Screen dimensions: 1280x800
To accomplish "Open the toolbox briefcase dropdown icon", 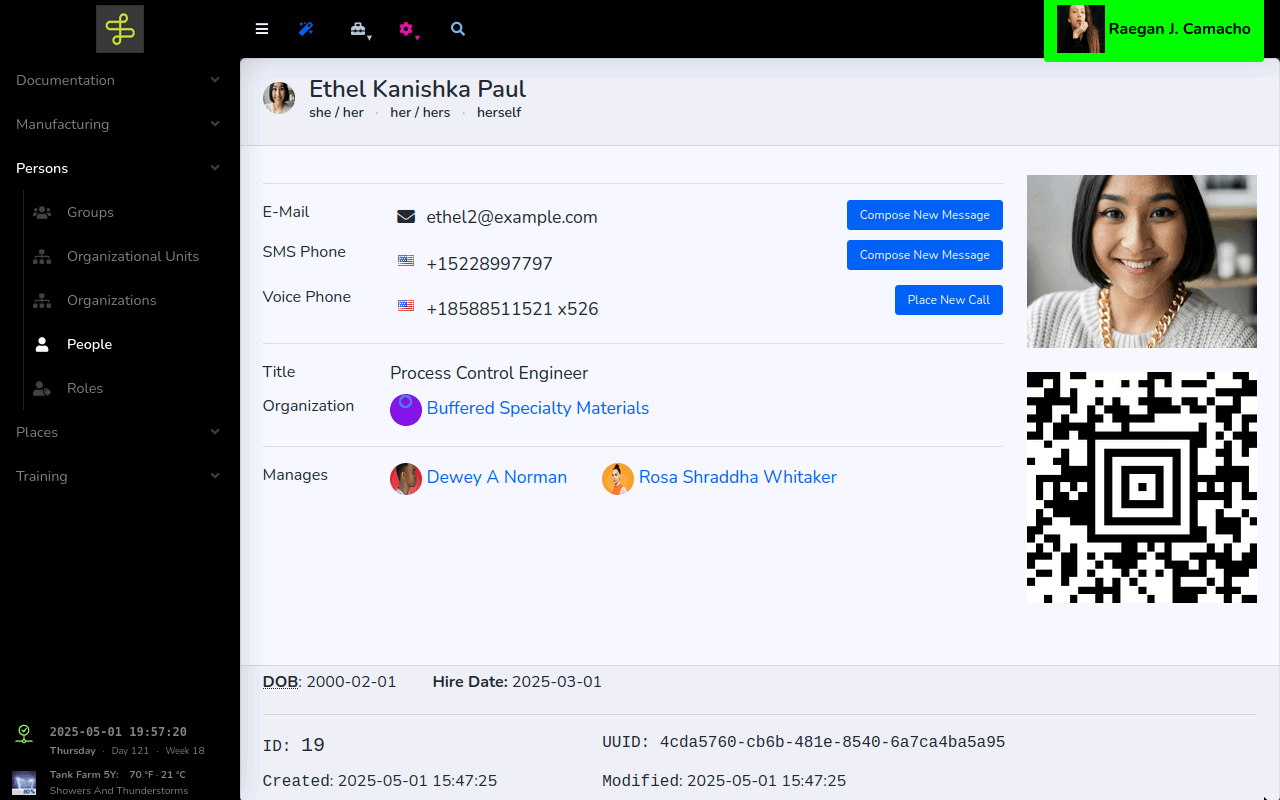I will pyautogui.click(x=358, y=29).
